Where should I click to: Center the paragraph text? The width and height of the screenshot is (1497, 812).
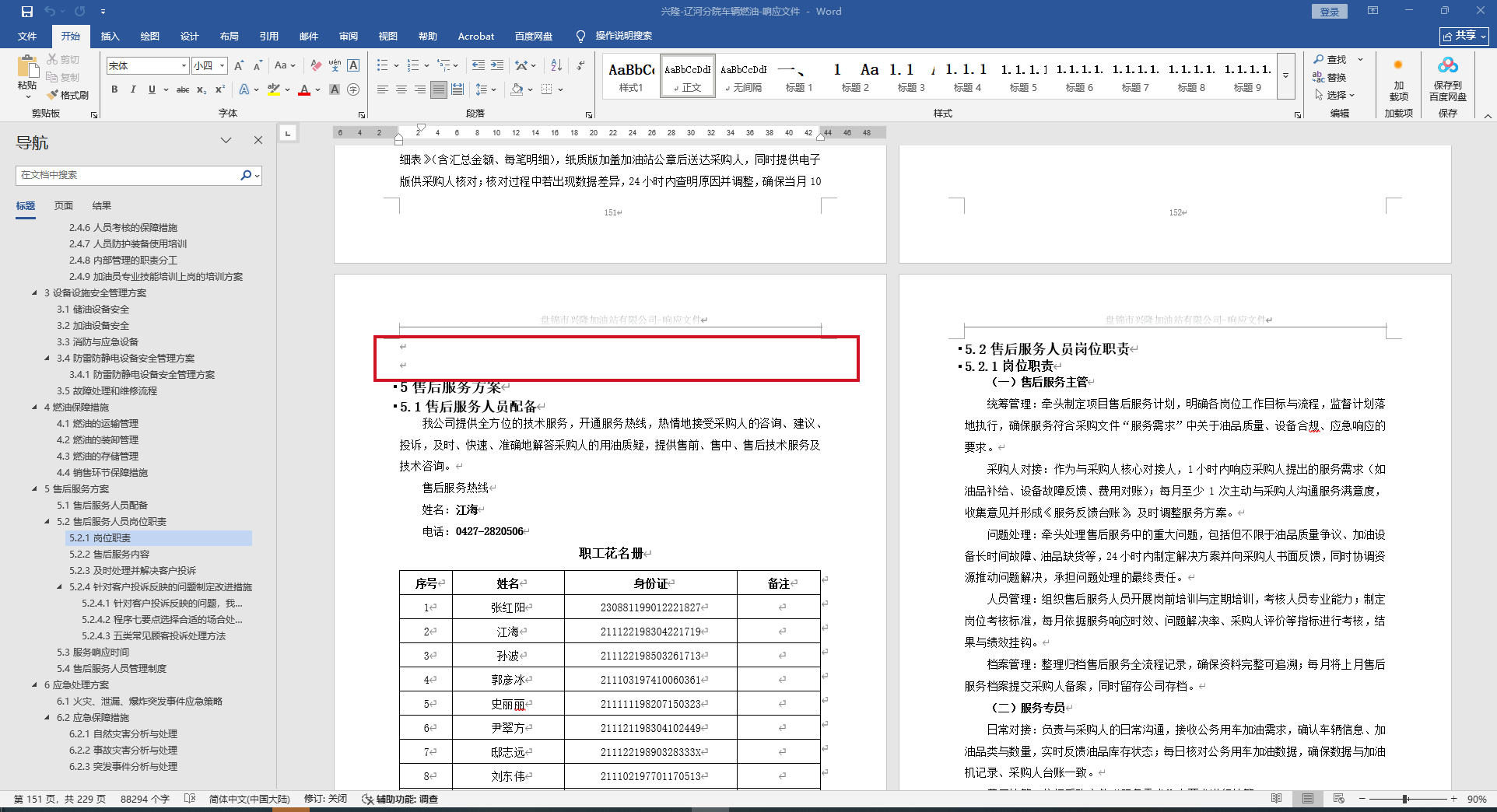click(x=401, y=89)
